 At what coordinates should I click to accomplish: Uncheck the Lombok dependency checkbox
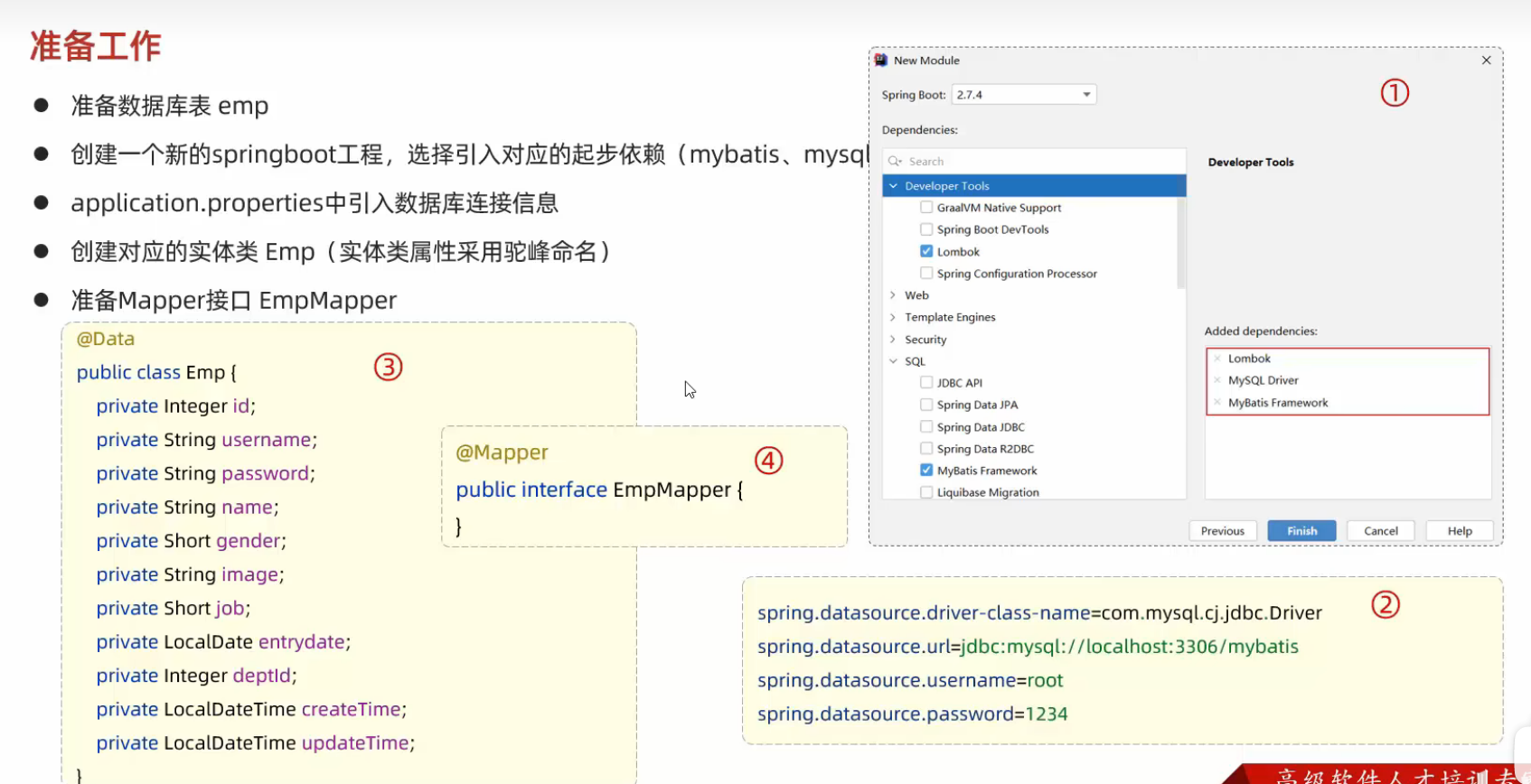click(926, 251)
